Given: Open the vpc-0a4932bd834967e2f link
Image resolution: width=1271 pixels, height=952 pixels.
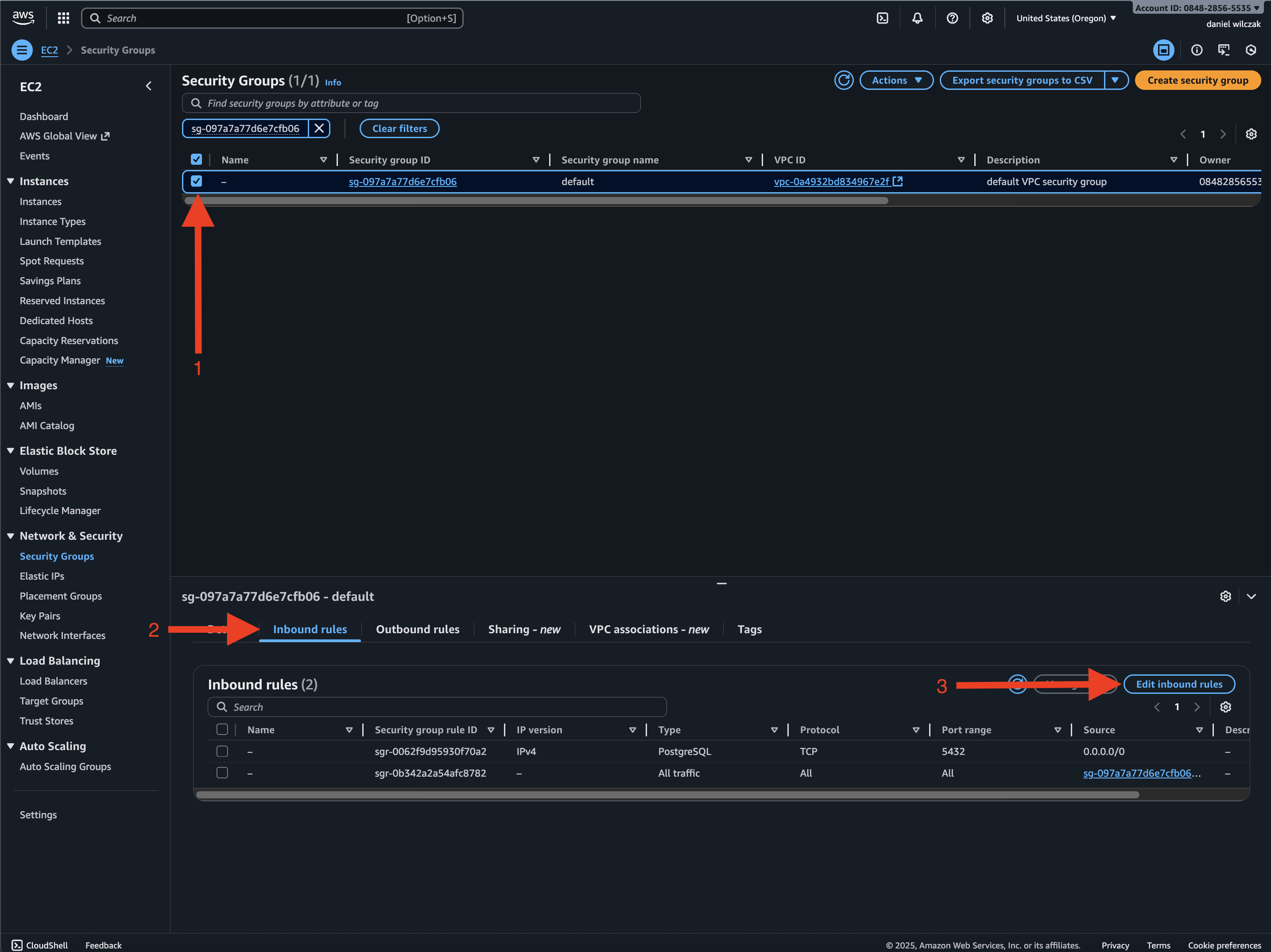Looking at the screenshot, I should point(831,182).
